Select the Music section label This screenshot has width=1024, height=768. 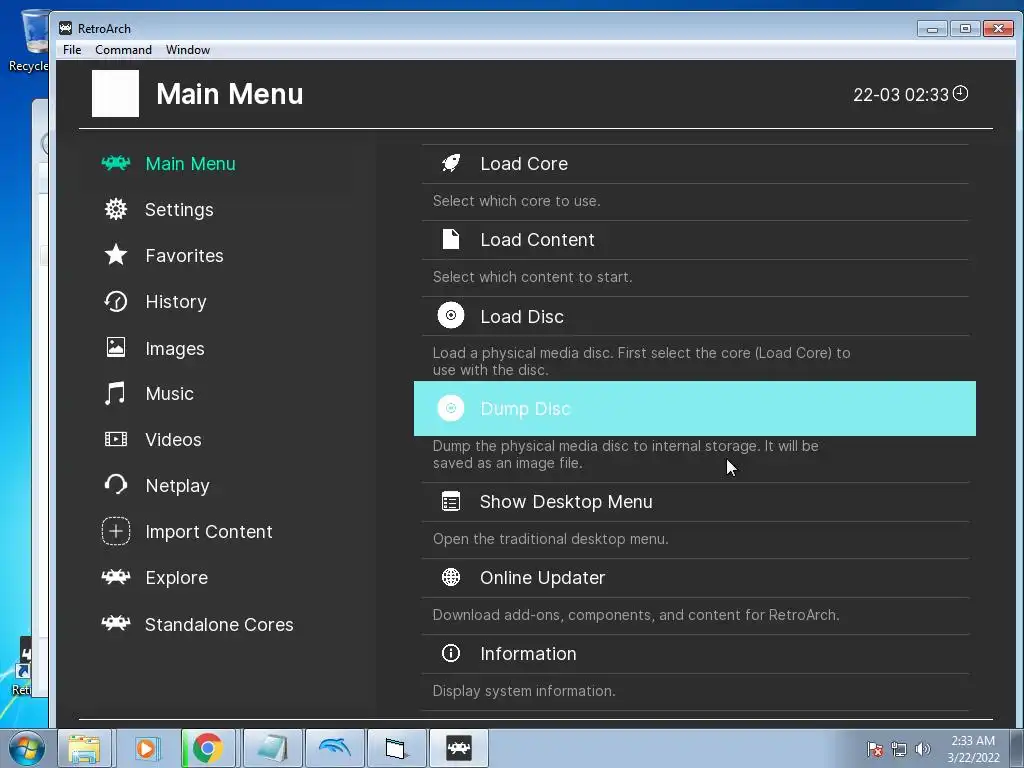point(169,394)
